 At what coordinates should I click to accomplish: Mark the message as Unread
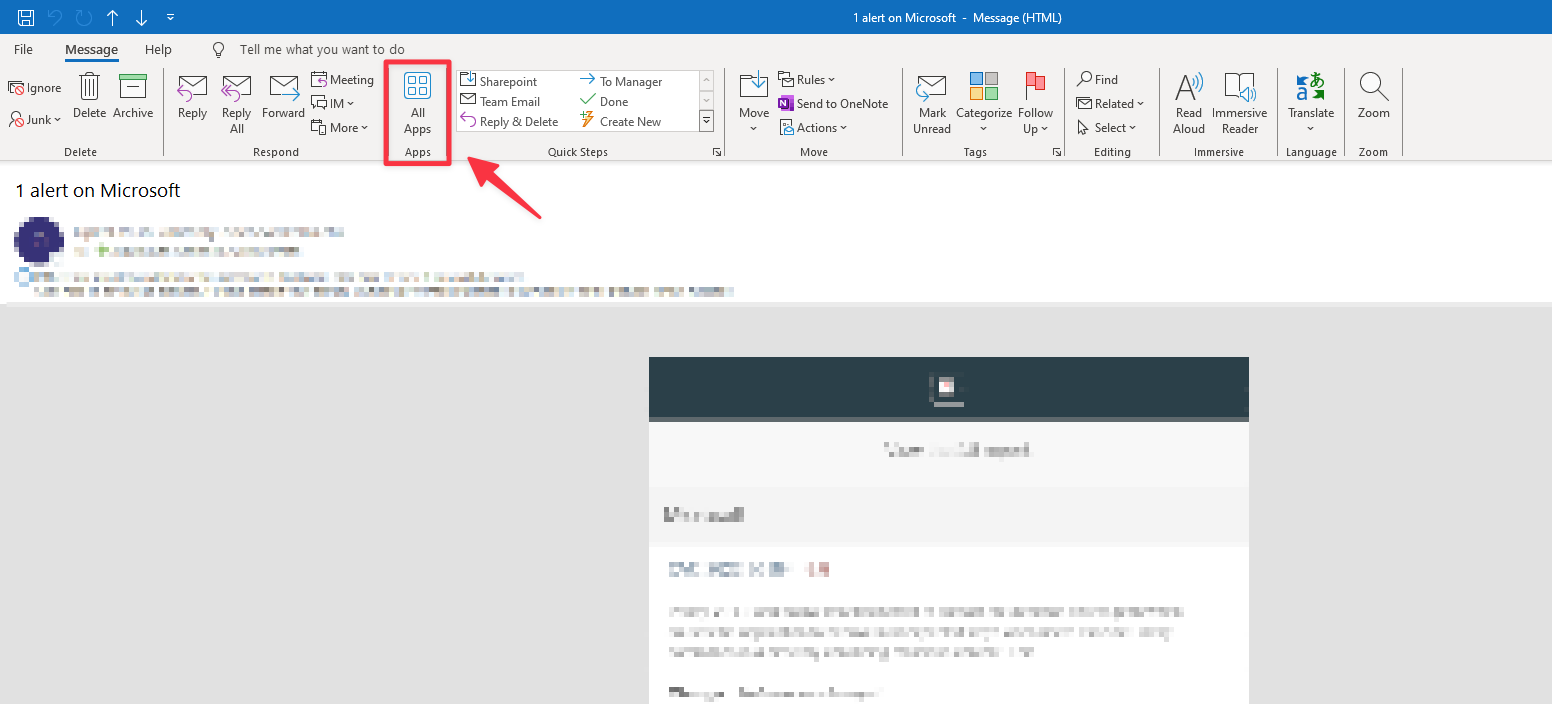click(932, 90)
